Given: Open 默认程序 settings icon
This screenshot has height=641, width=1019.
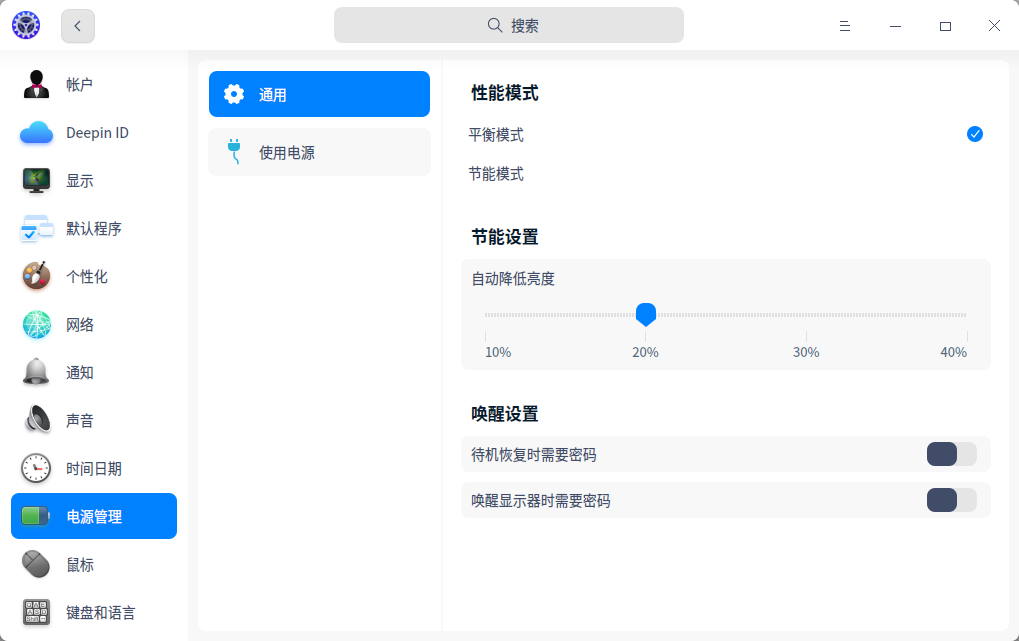Looking at the screenshot, I should click(37, 229).
